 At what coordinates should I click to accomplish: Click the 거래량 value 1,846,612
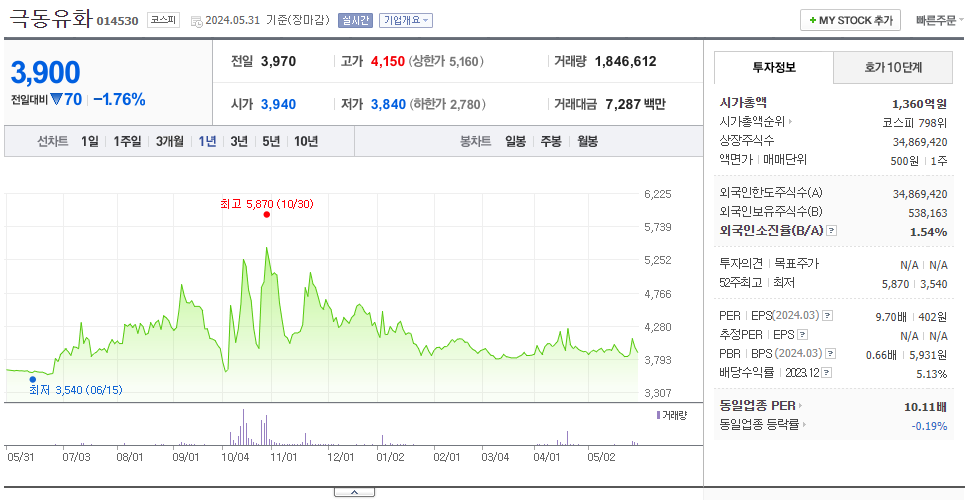click(x=626, y=62)
